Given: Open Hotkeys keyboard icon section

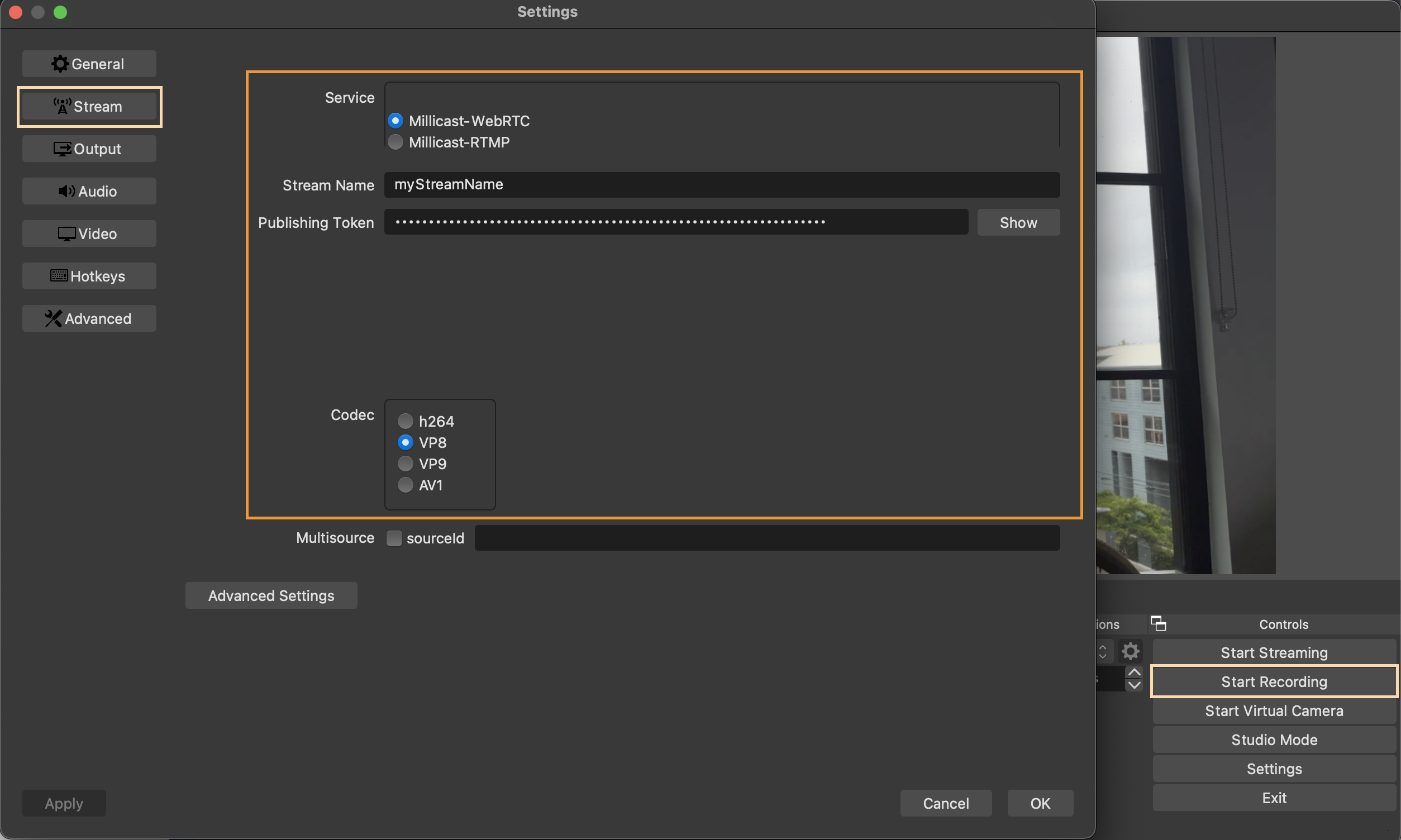Looking at the screenshot, I should click(59, 276).
